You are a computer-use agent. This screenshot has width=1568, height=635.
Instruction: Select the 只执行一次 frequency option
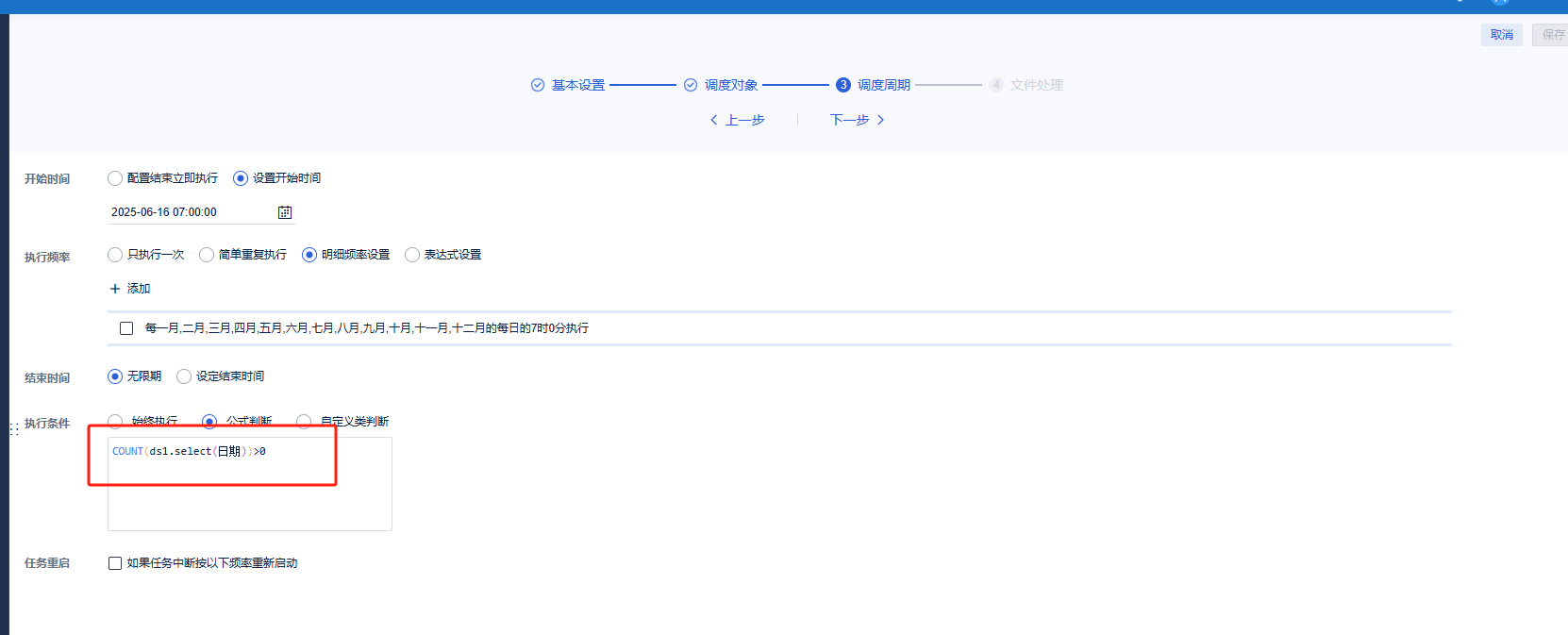click(115, 255)
